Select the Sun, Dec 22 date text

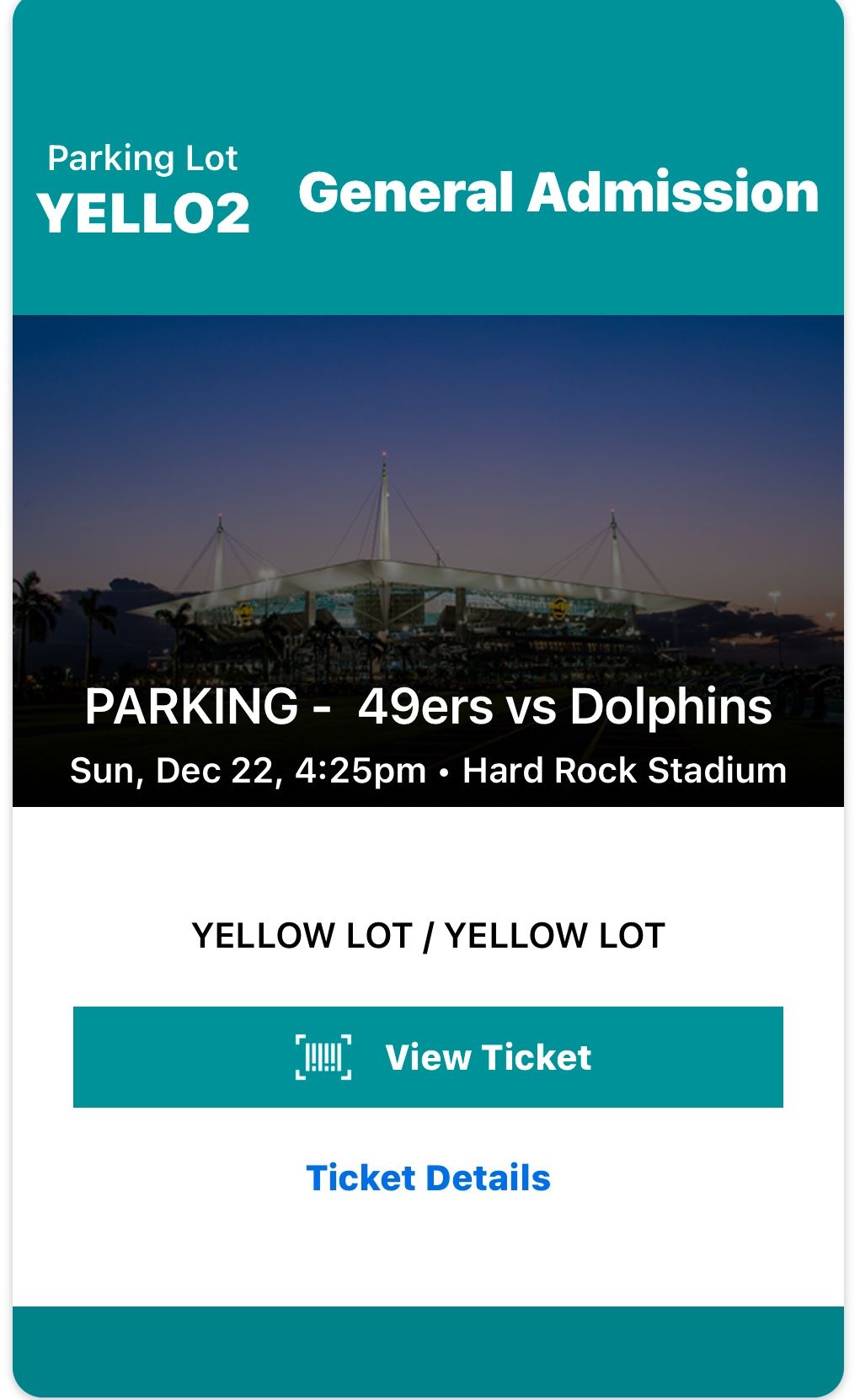tap(175, 771)
